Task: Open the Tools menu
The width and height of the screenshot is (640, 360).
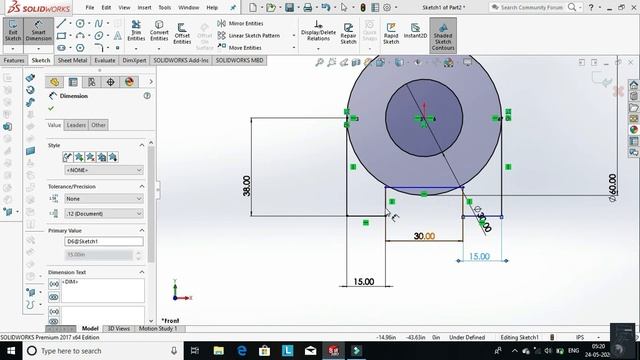Action: (164, 7)
